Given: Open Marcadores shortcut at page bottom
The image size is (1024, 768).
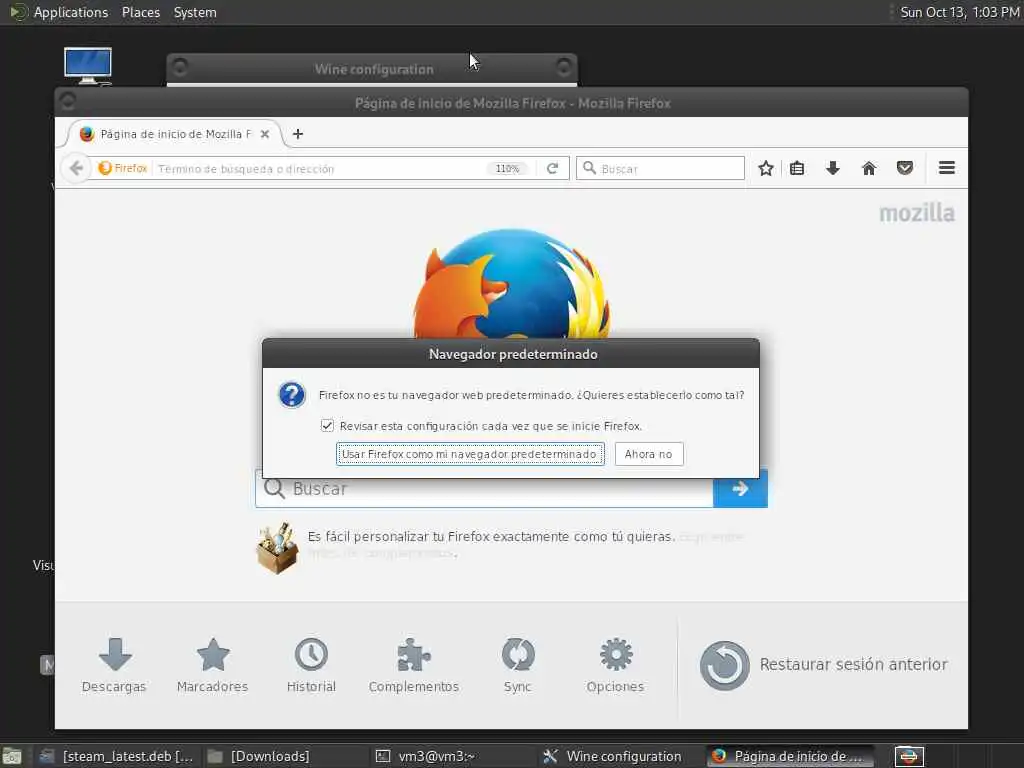Looking at the screenshot, I should 213,665.
